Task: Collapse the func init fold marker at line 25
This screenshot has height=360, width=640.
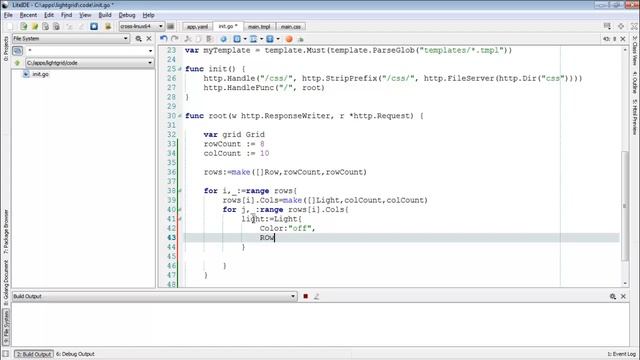Action: click(x=180, y=69)
